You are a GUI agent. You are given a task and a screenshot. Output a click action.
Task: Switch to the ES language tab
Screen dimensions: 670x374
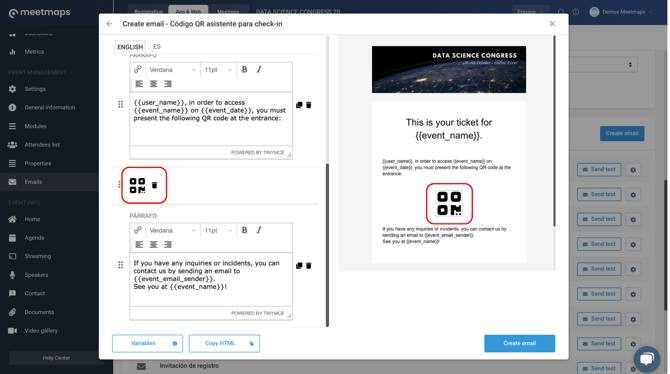pos(157,47)
